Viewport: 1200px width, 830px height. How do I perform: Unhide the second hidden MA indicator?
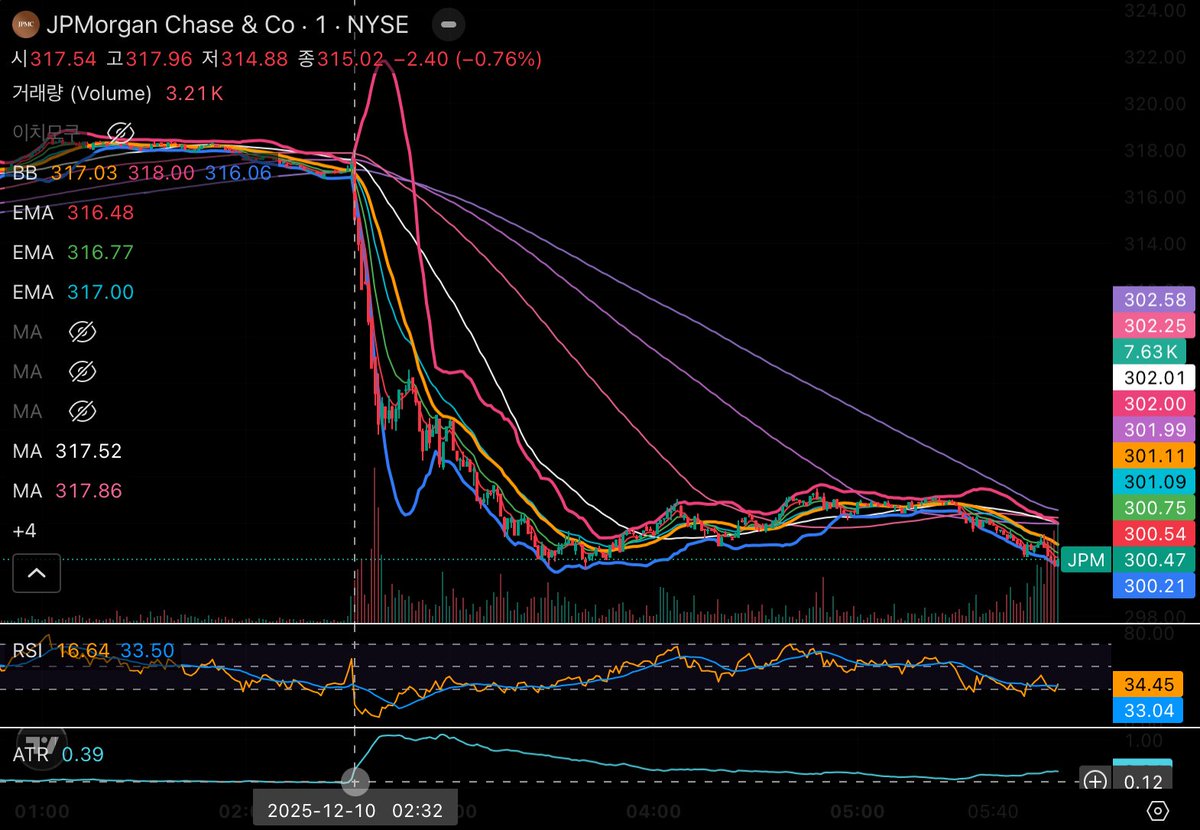pos(85,372)
